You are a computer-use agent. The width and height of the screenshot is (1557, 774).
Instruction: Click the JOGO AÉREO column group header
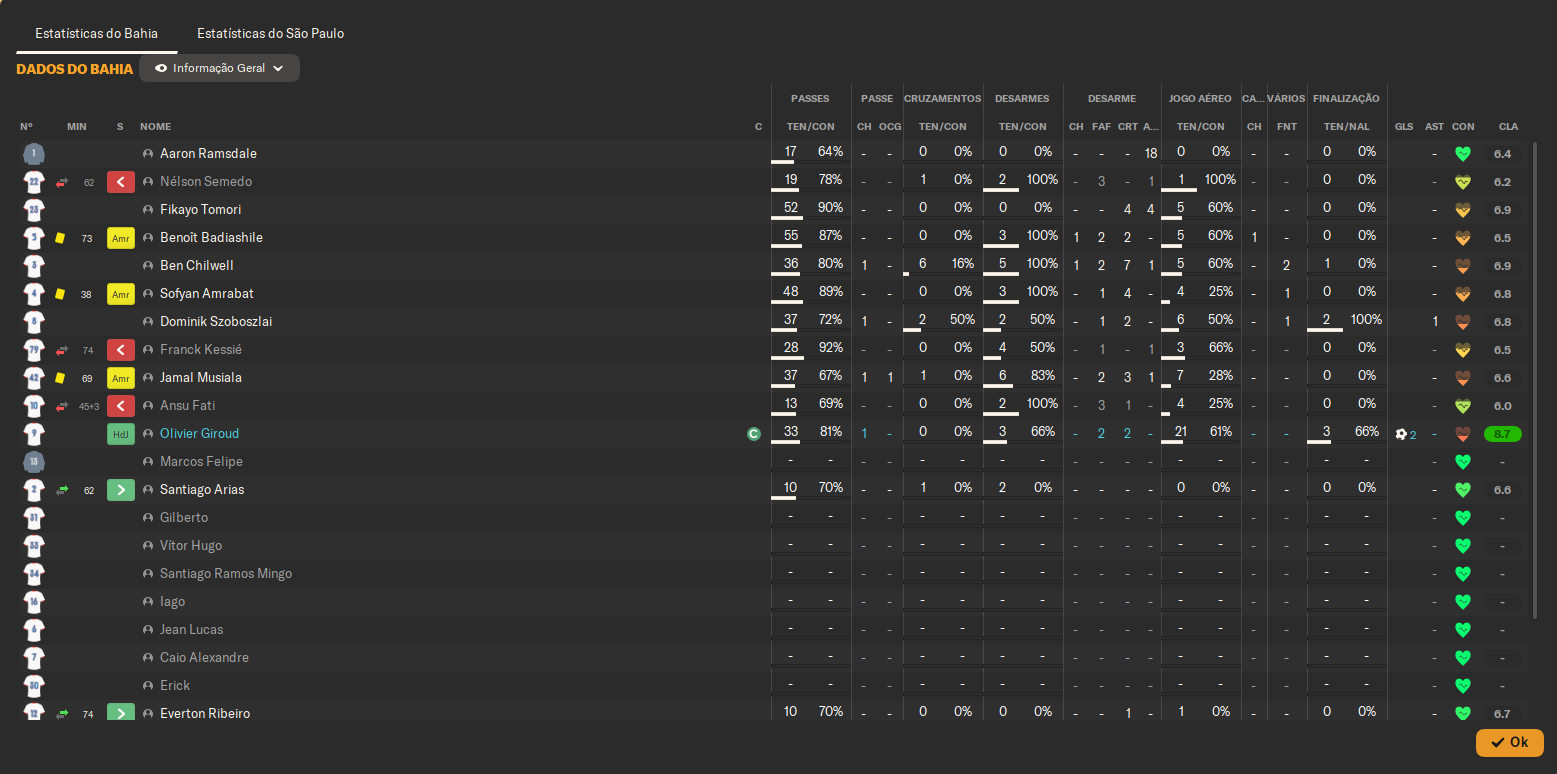click(1200, 99)
